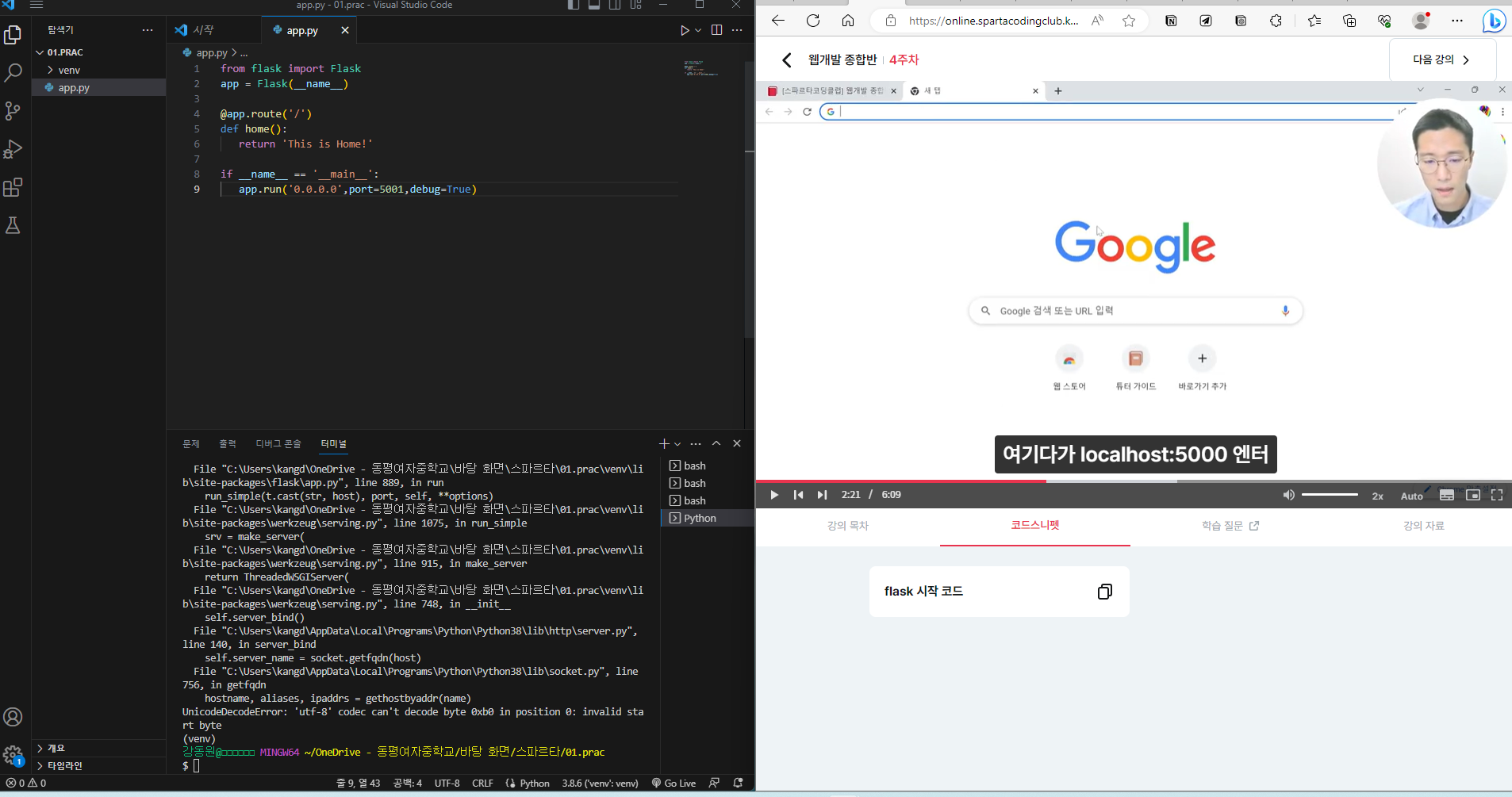Screen dimensions: 1512x797
Task: Open the Source Control view
Action: (13, 111)
